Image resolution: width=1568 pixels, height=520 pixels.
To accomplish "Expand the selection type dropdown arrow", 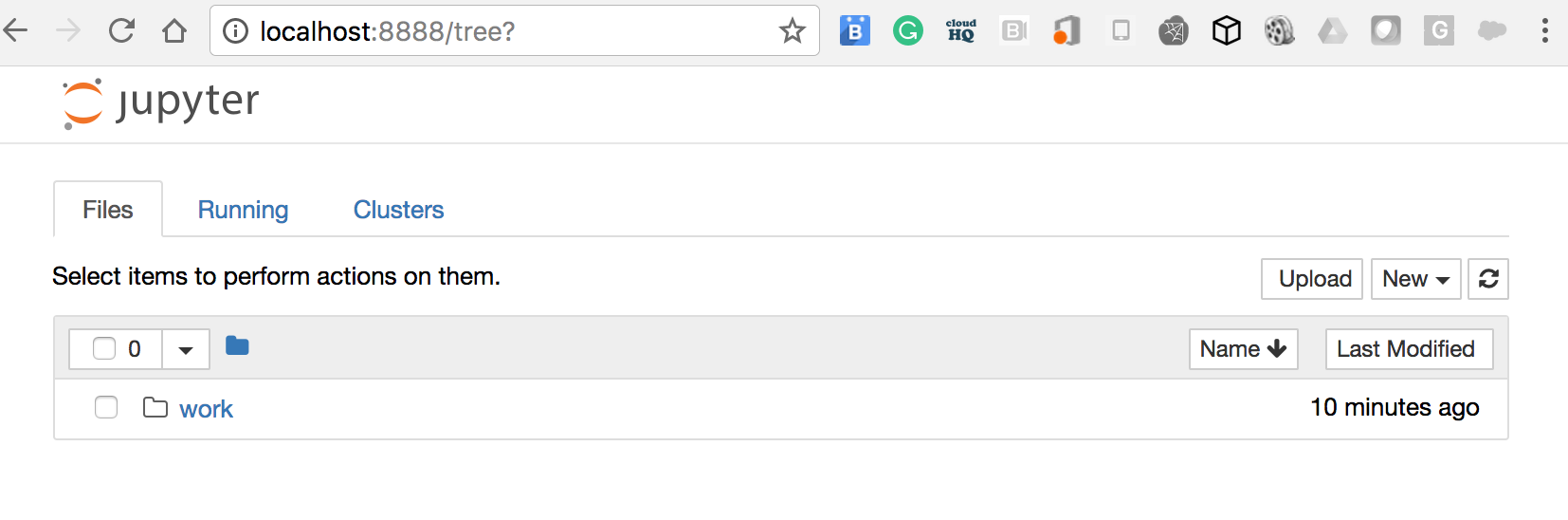I will 186,349.
